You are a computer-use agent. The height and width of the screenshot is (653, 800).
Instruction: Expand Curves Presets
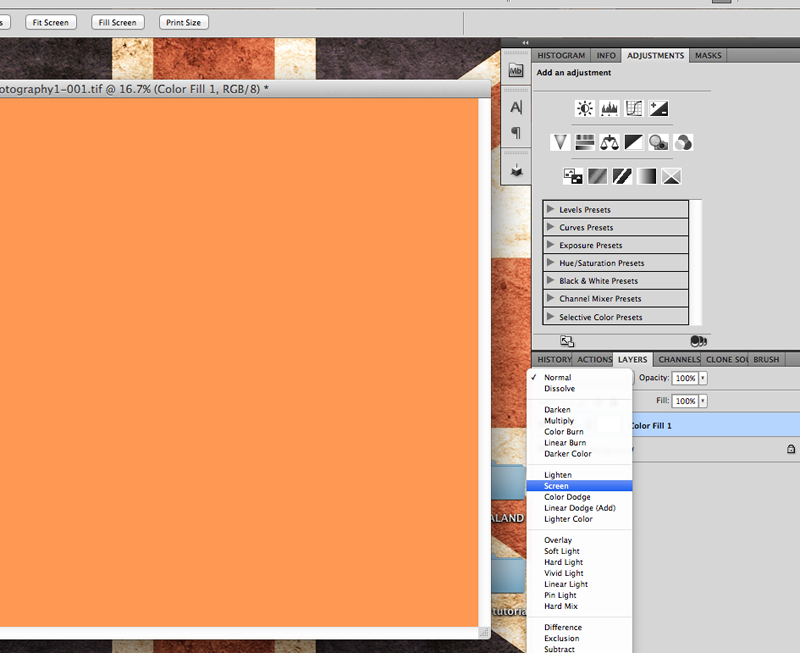[550, 227]
